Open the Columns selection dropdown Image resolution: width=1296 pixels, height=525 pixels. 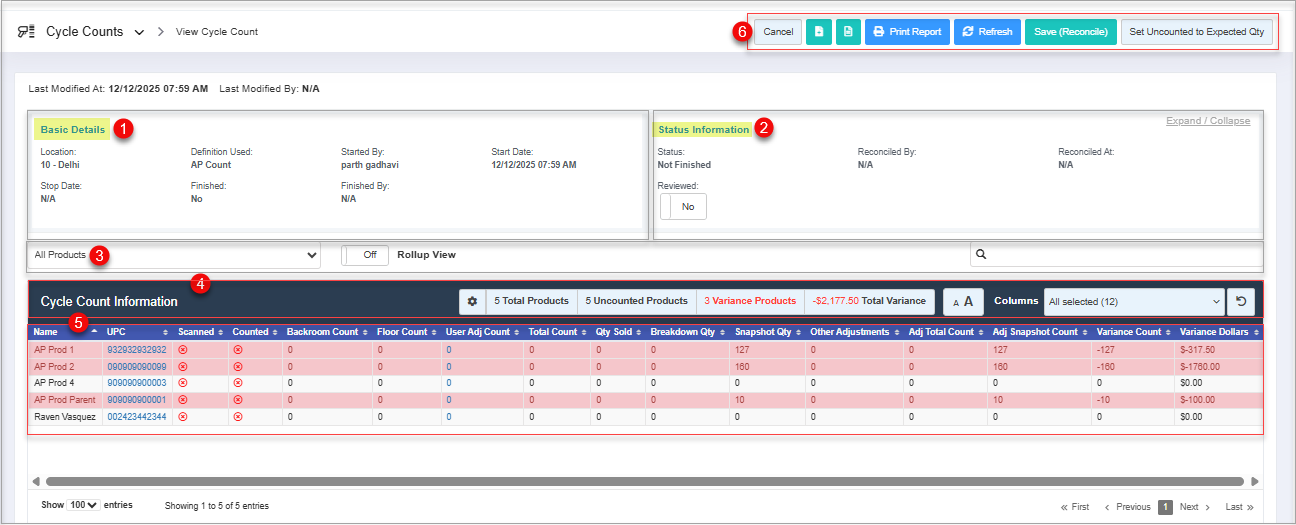tap(1133, 301)
